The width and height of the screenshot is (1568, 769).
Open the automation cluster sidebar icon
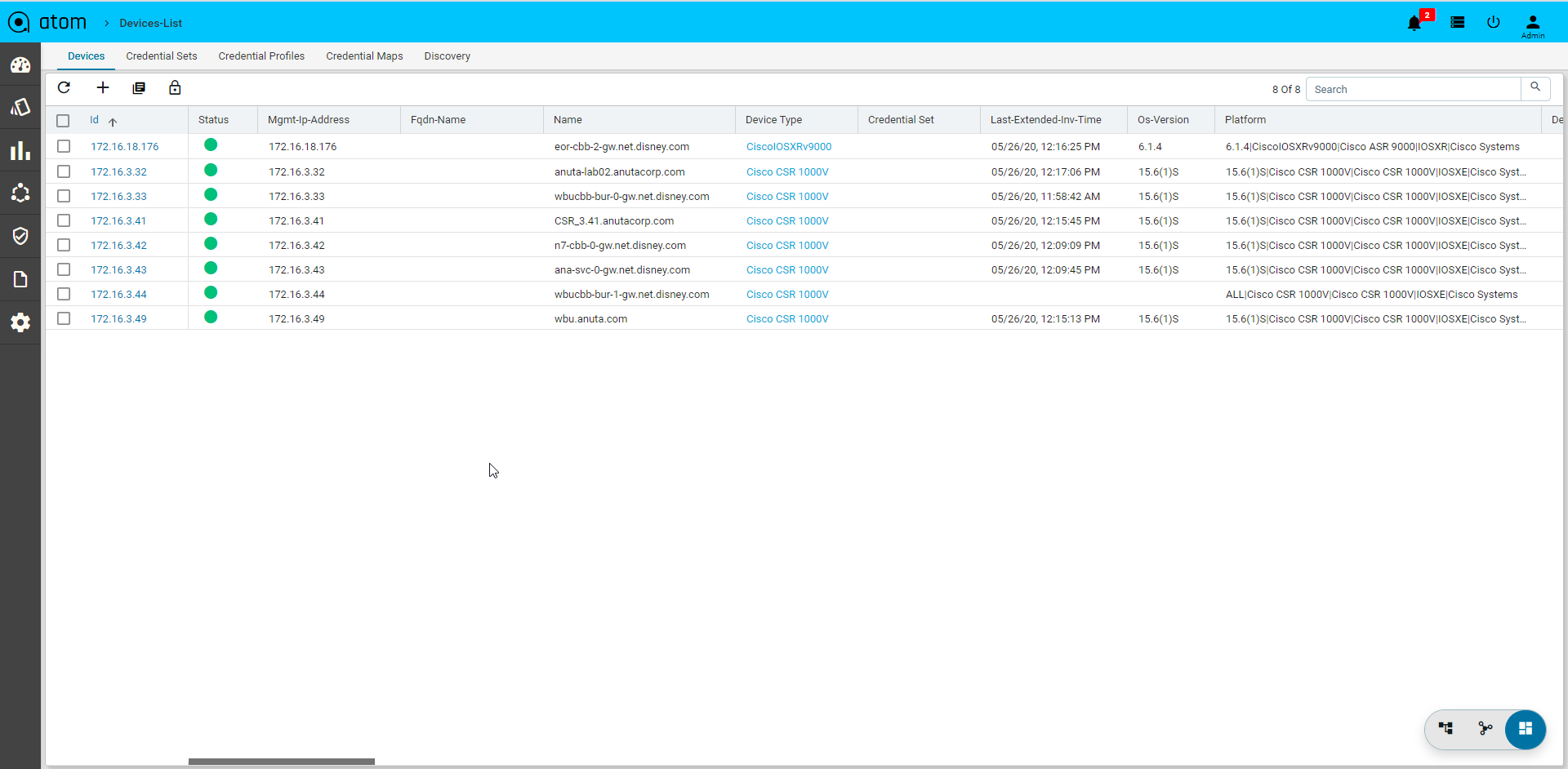tap(20, 193)
